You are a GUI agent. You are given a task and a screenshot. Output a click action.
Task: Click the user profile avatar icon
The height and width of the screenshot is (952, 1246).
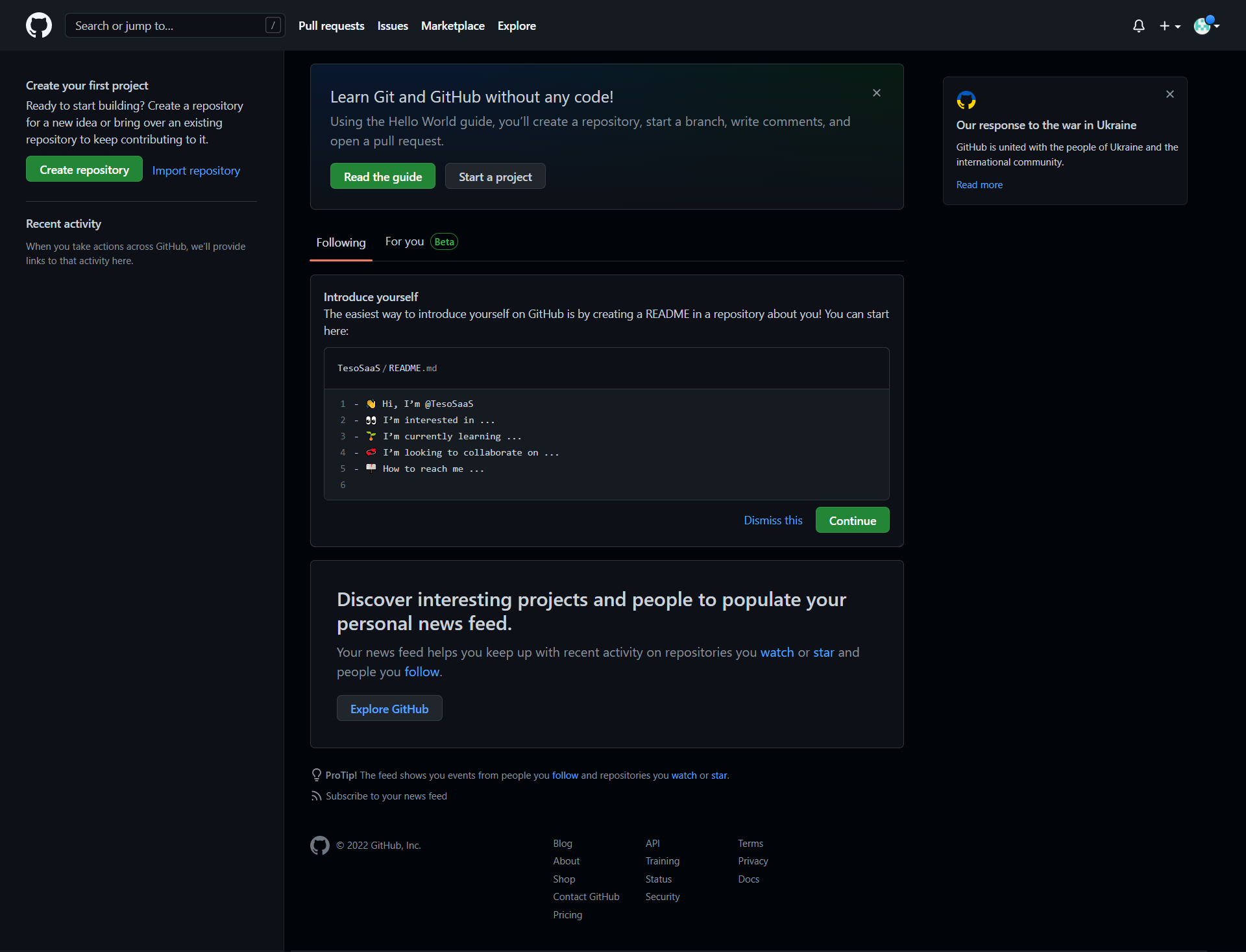pyautogui.click(x=1203, y=26)
